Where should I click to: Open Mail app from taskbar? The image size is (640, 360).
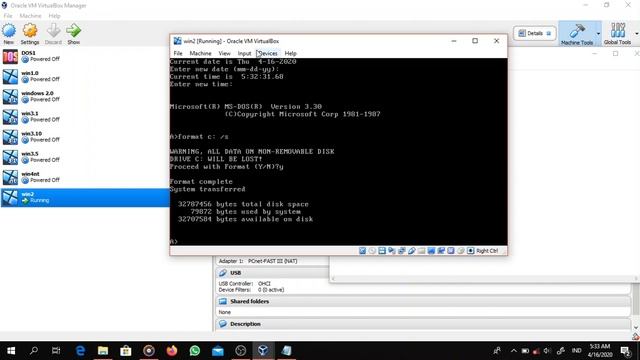(x=218, y=351)
